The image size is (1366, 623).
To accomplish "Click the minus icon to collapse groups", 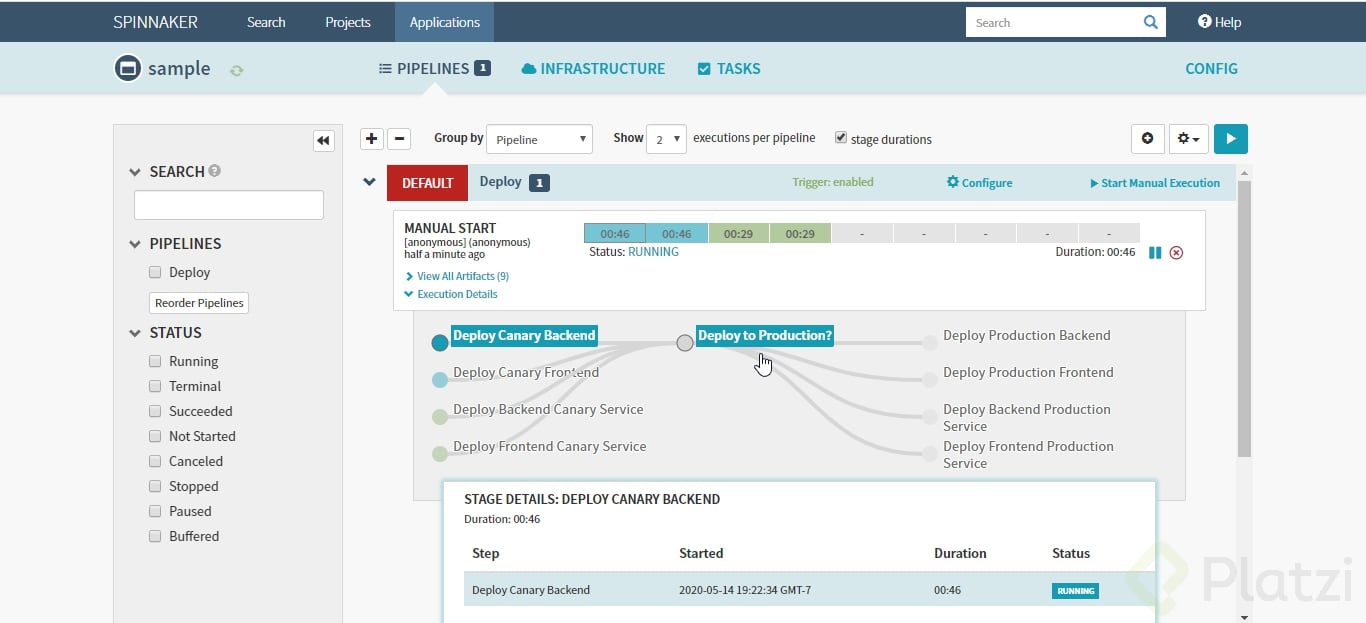I will pos(397,138).
